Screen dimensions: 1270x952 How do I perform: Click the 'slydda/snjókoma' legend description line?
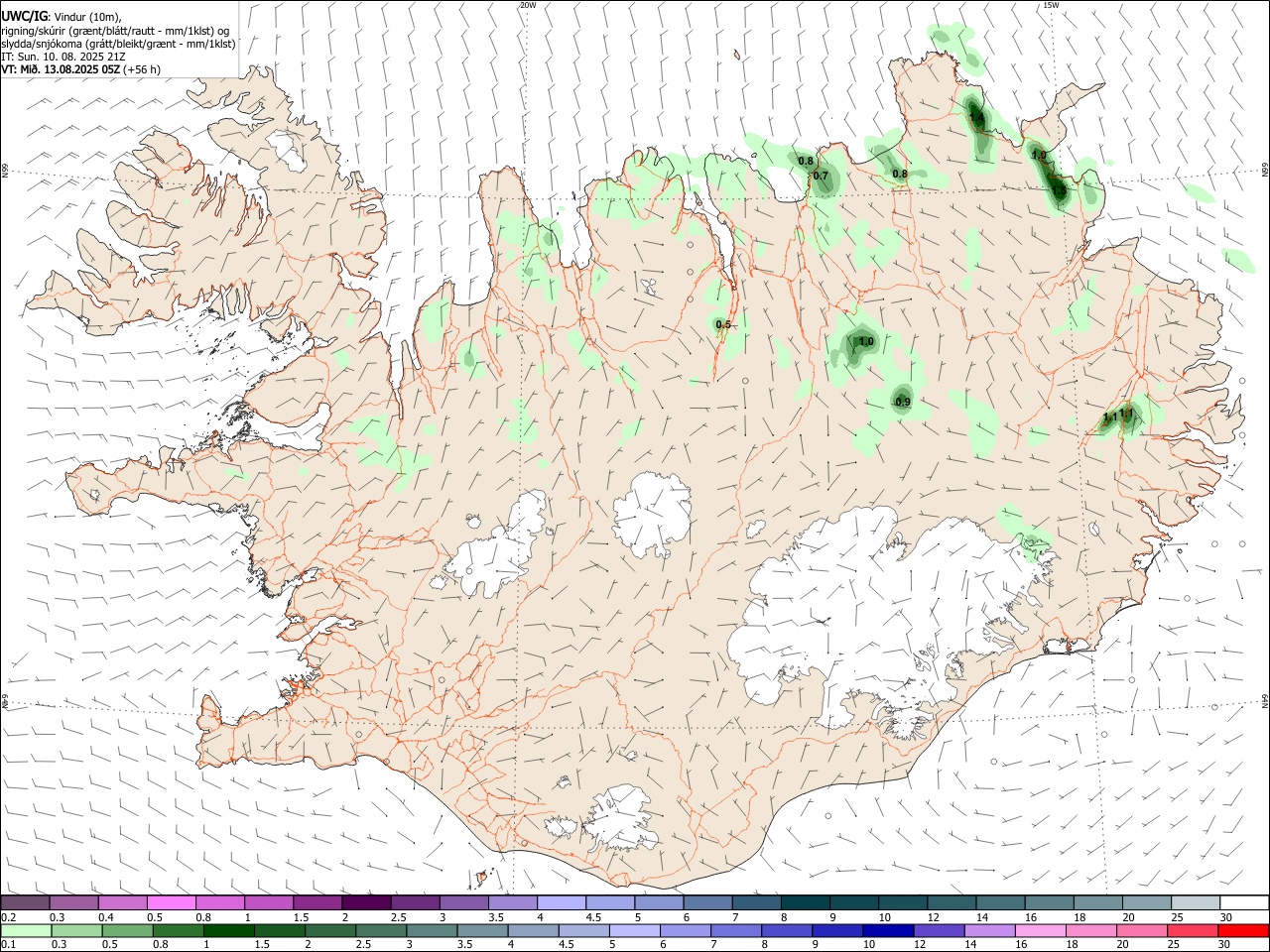118,44
